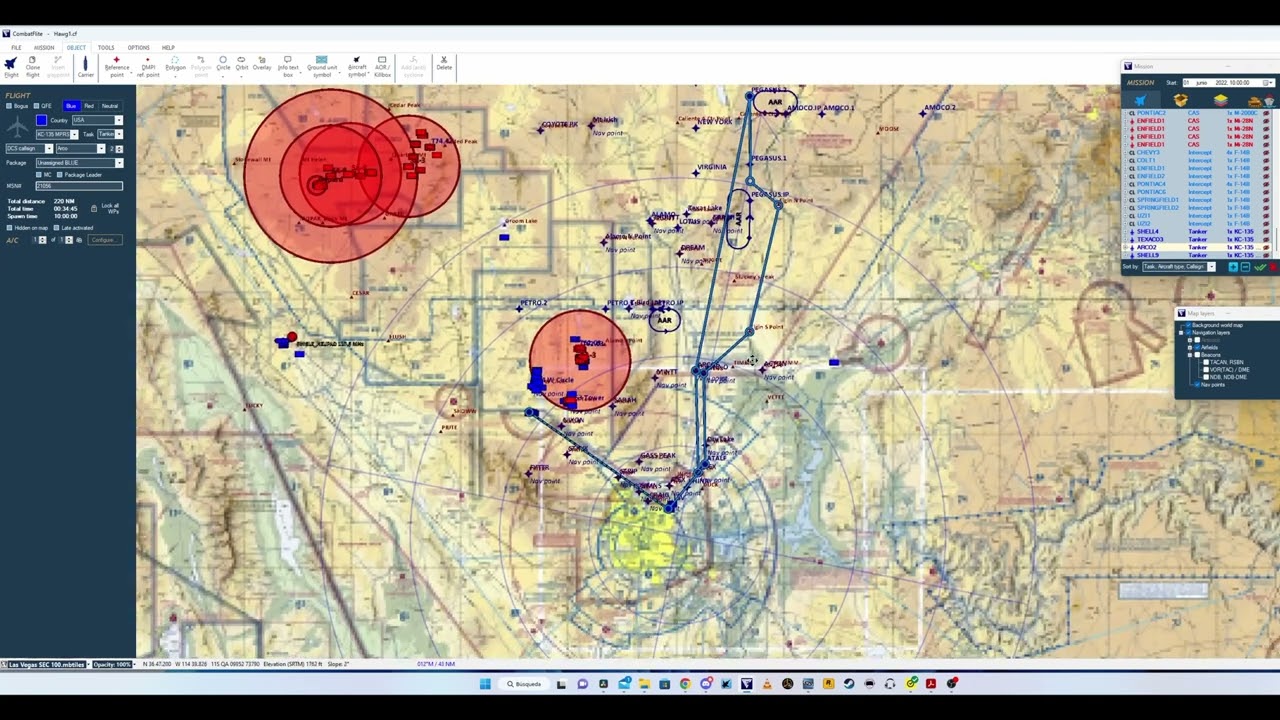Open the FILE menu

click(16, 48)
